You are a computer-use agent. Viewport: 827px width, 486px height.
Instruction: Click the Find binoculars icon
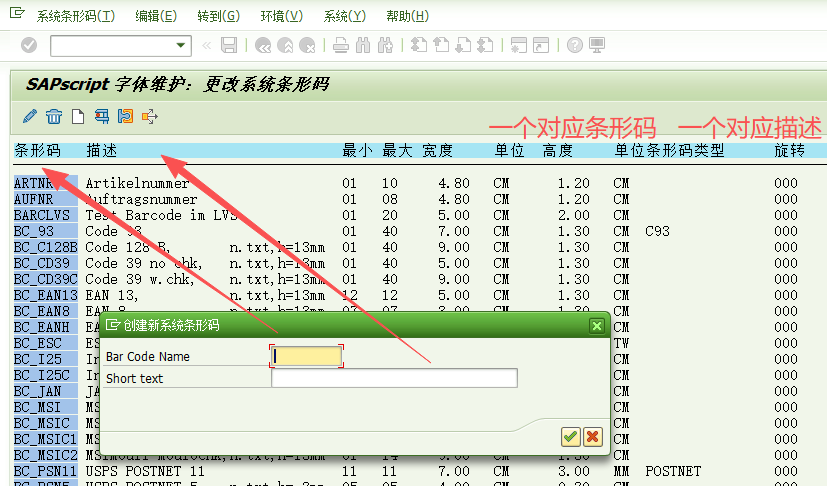pos(363,45)
